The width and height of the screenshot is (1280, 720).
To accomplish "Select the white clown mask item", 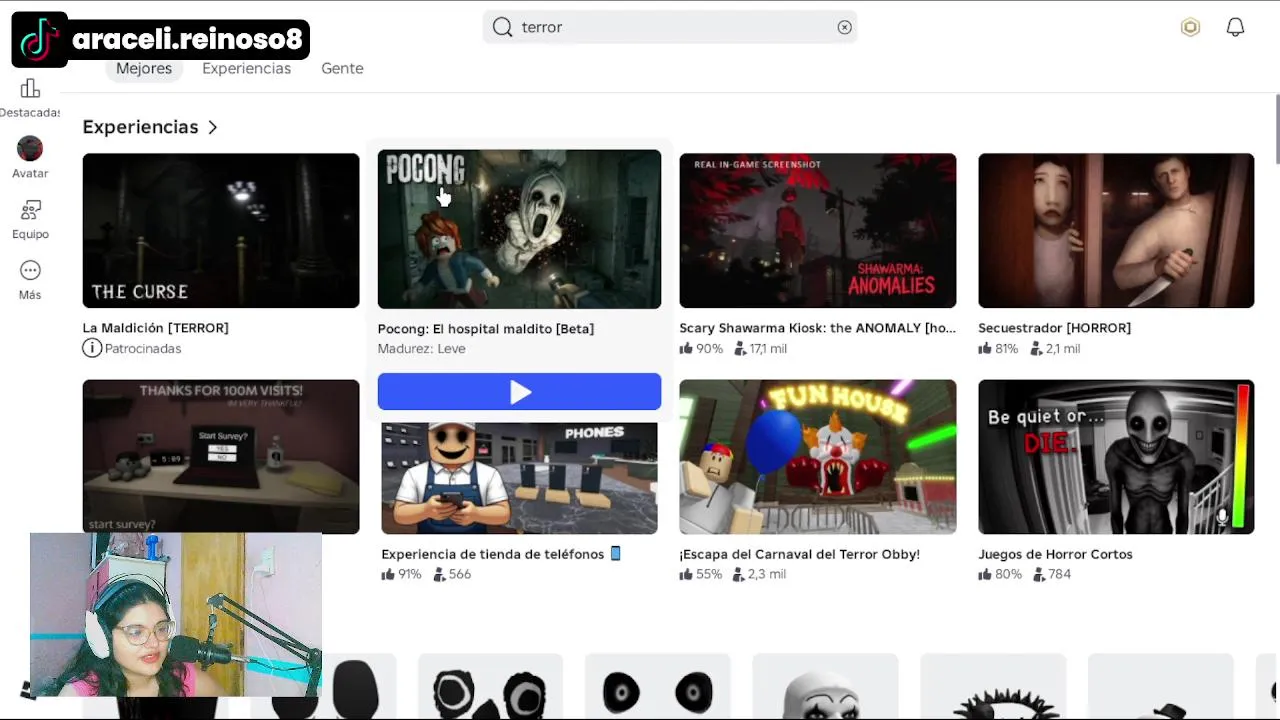I will pyautogui.click(x=825, y=687).
